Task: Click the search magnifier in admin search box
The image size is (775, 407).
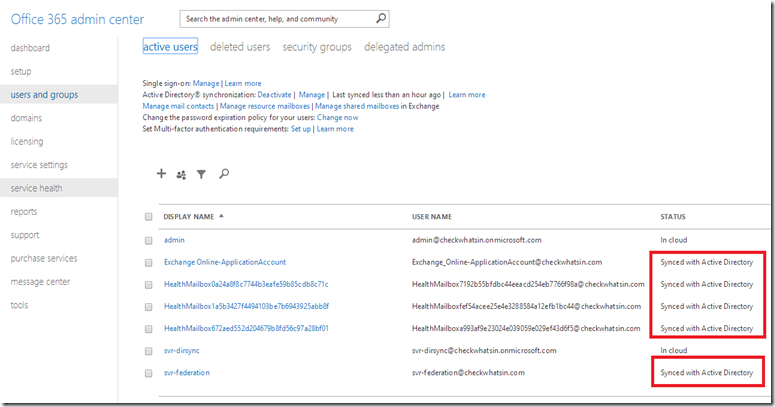Action: [x=381, y=18]
